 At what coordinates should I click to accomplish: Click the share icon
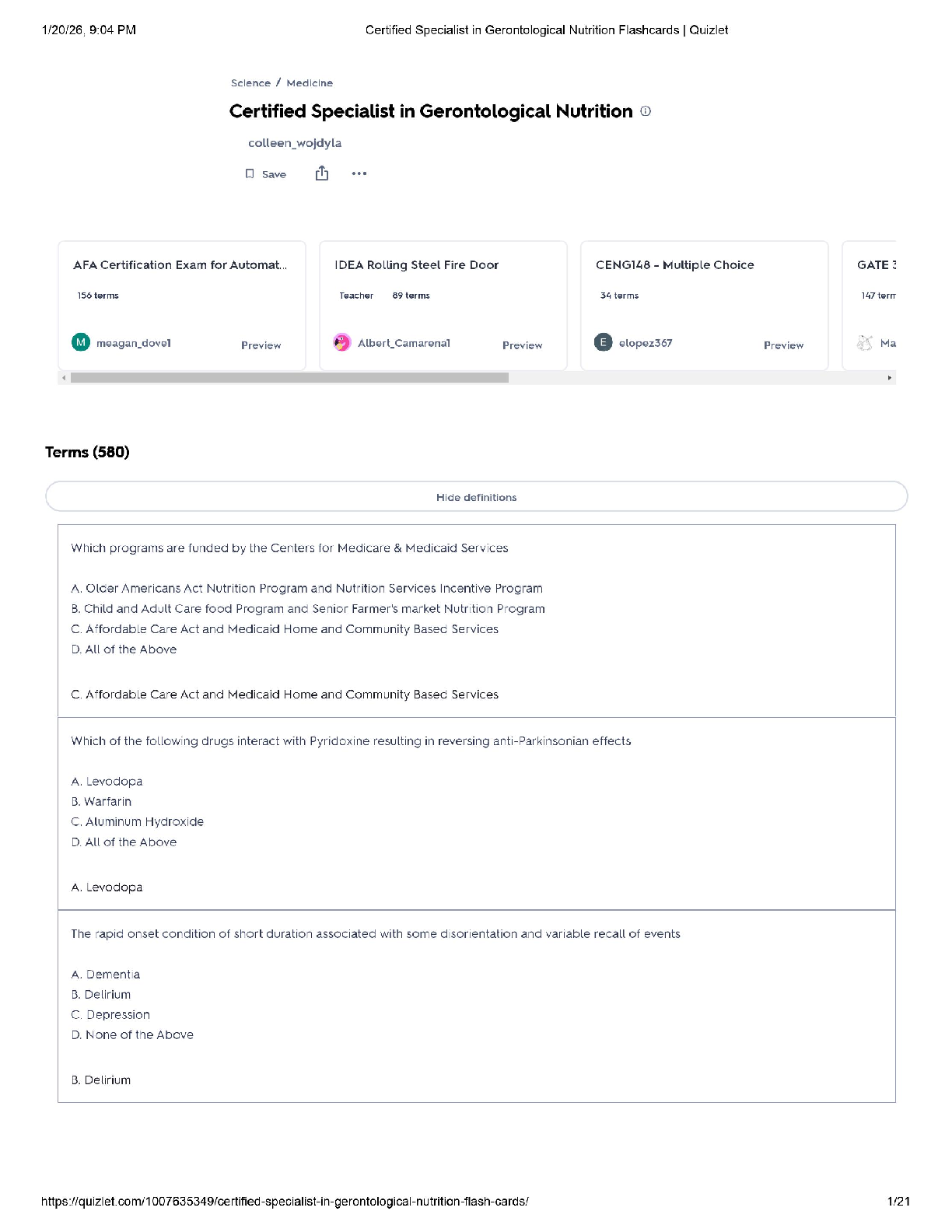(x=322, y=173)
